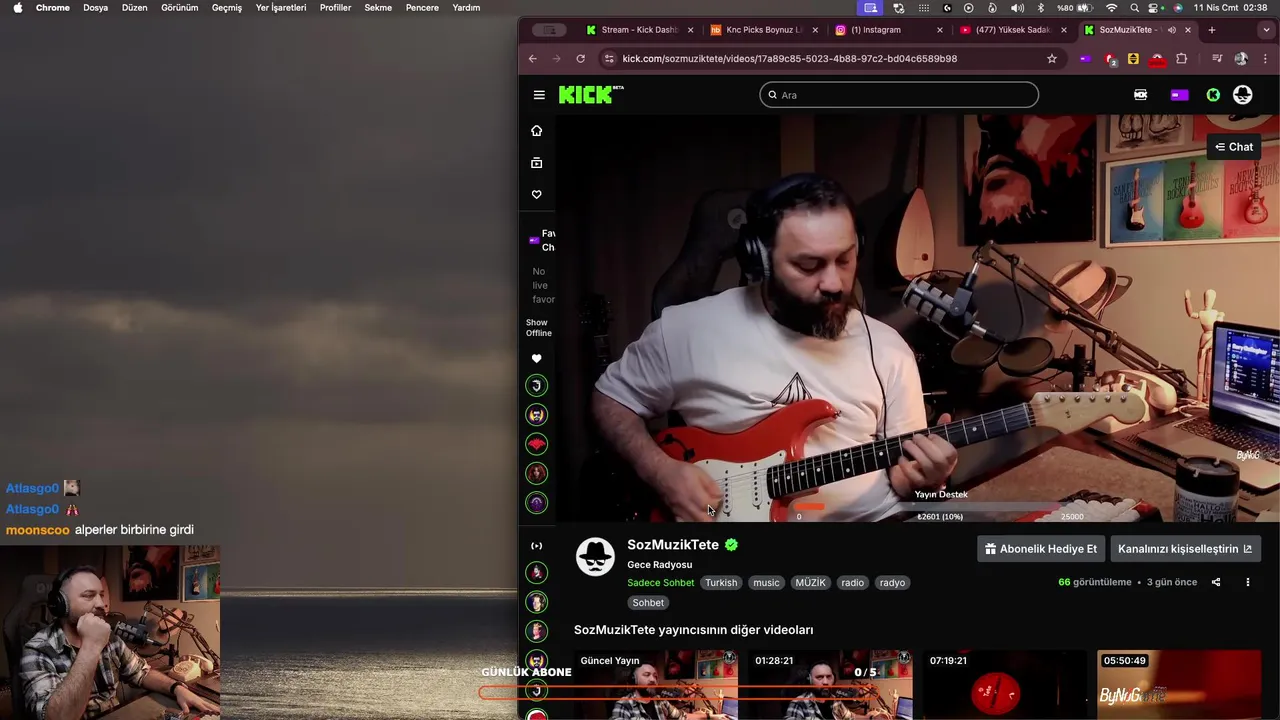Go back in Chrome history
Image resolution: width=1280 pixels, height=720 pixels.
[x=533, y=59]
